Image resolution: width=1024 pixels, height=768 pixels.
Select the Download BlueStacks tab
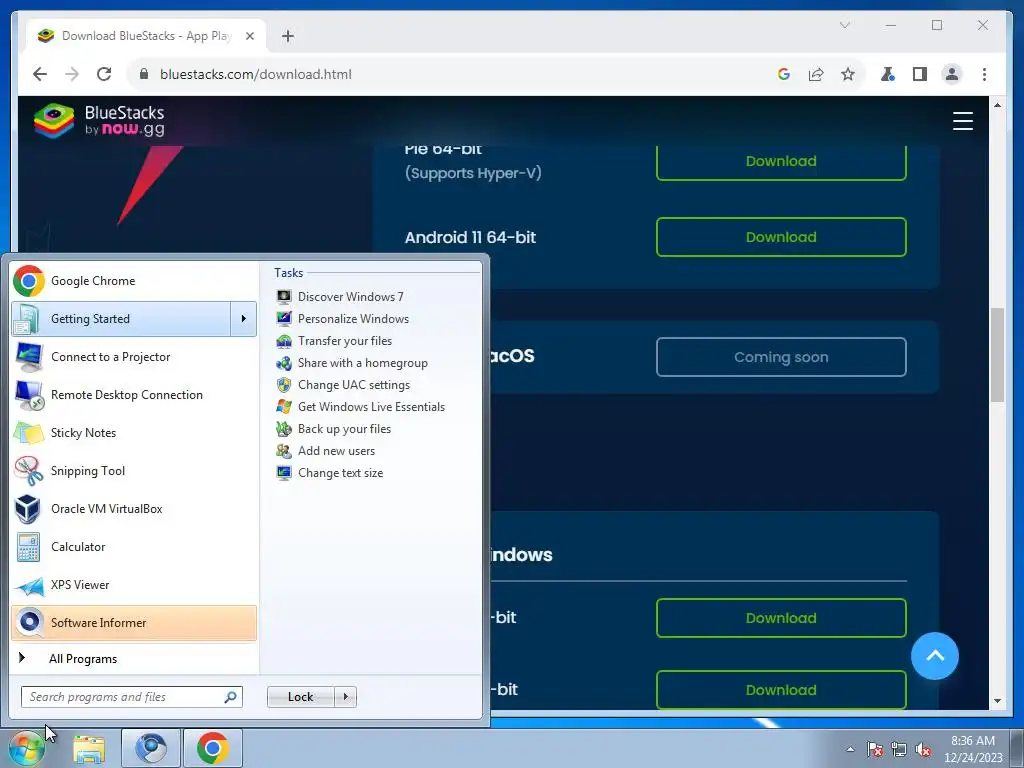(x=146, y=36)
